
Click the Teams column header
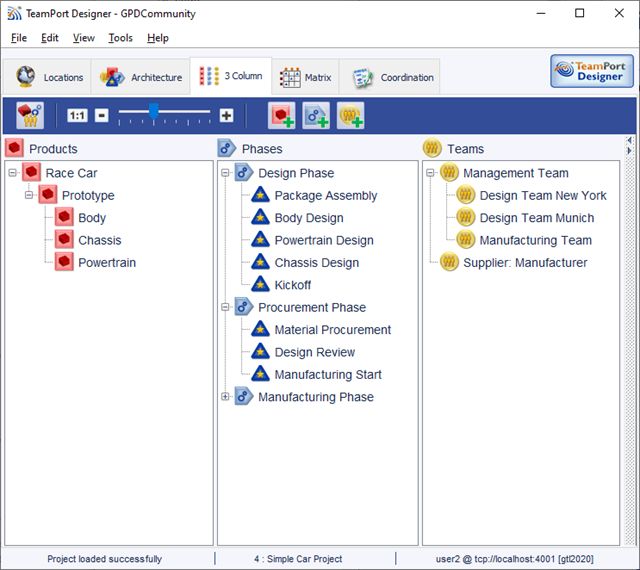pos(466,149)
